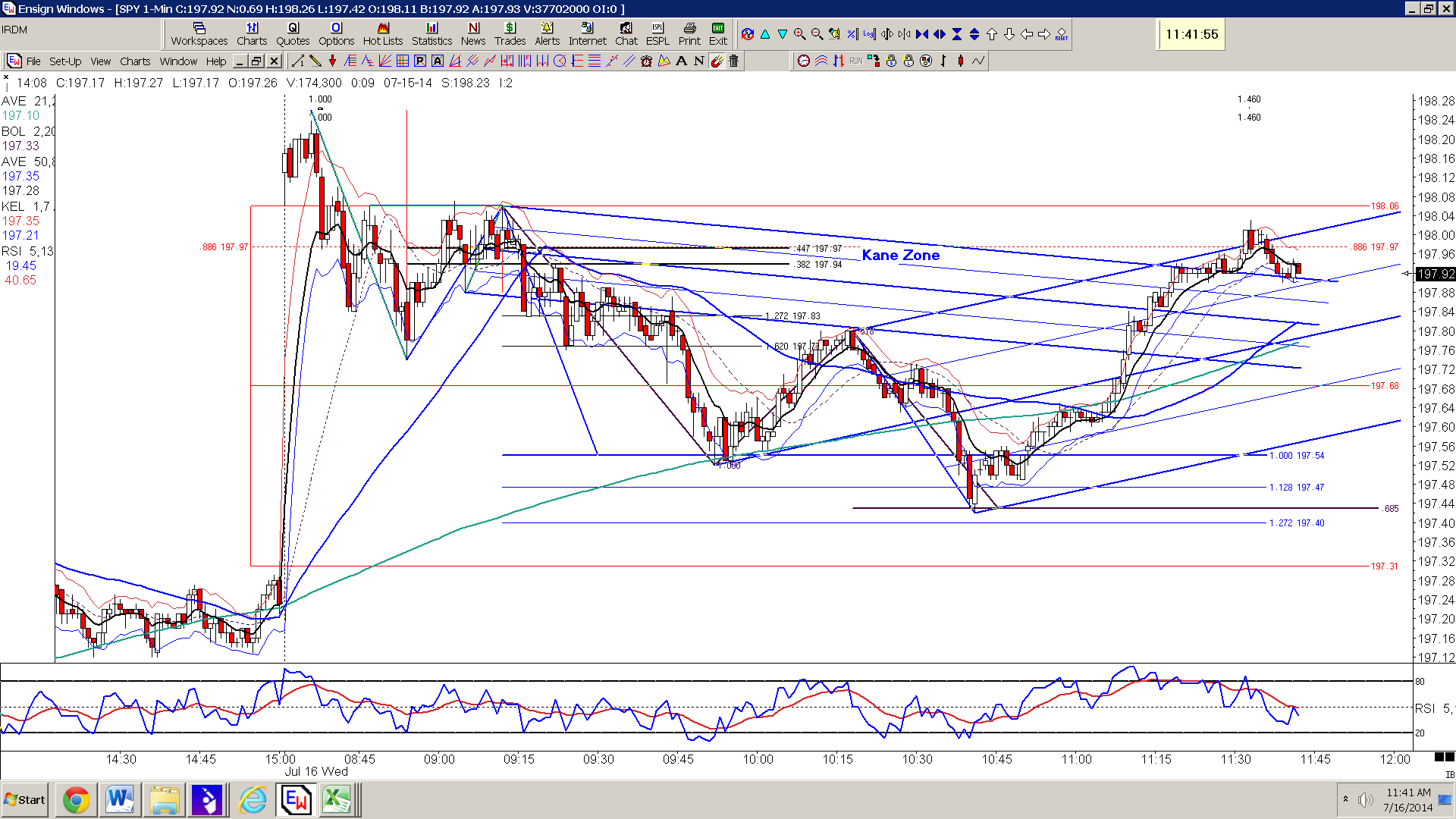Screen dimensions: 1456x819
Task: Click the RESET chart scale icon
Action: click(x=1062, y=34)
